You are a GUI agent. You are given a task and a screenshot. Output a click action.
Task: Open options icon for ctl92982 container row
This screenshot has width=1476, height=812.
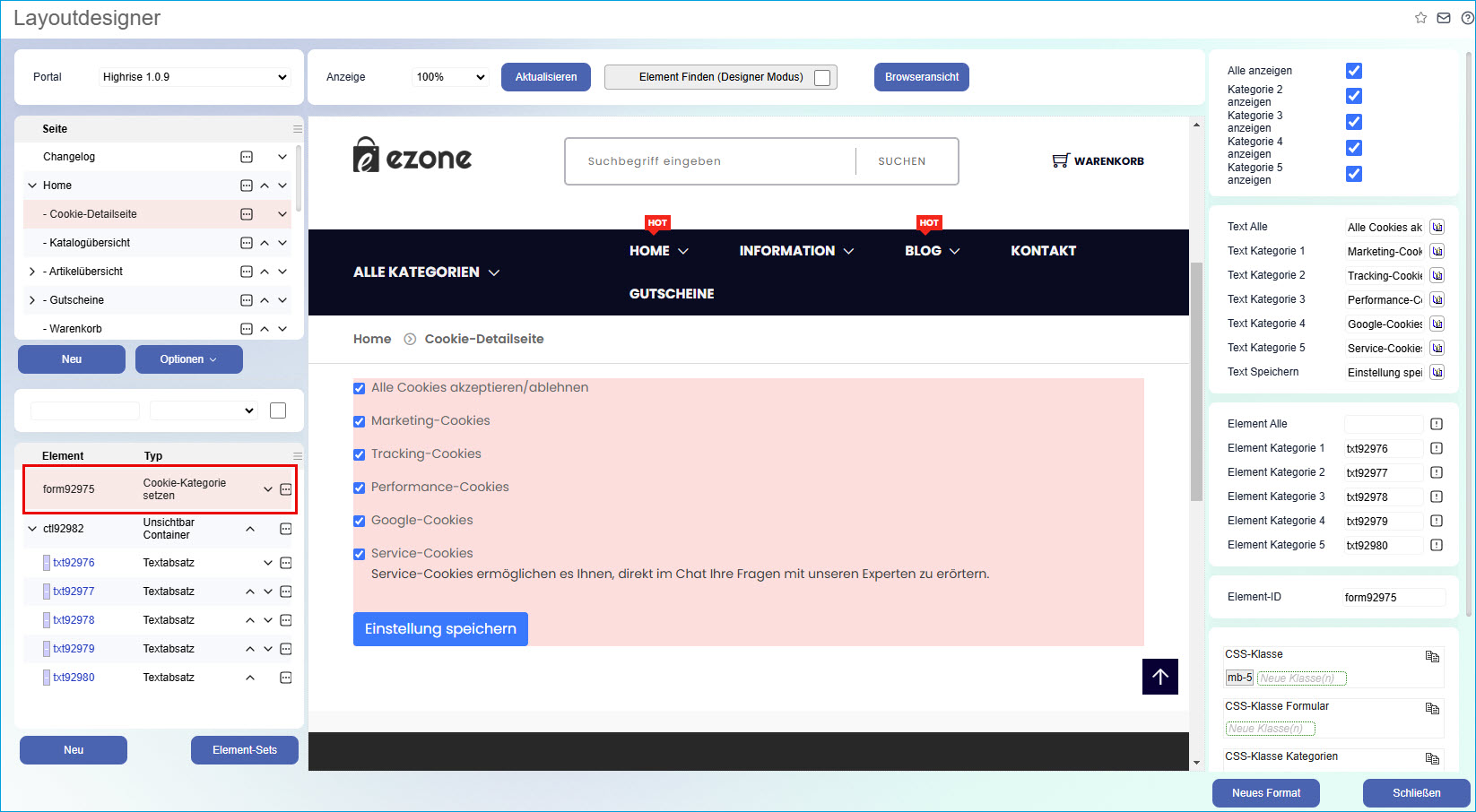[286, 529]
